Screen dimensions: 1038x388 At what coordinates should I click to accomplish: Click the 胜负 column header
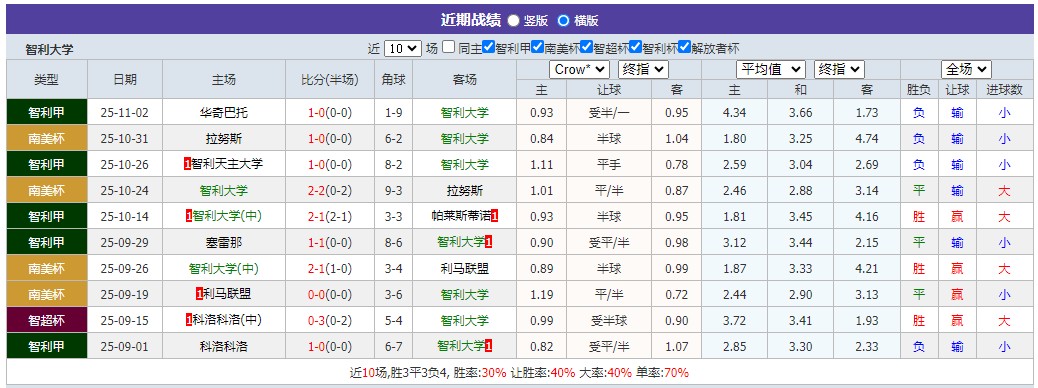click(x=918, y=89)
